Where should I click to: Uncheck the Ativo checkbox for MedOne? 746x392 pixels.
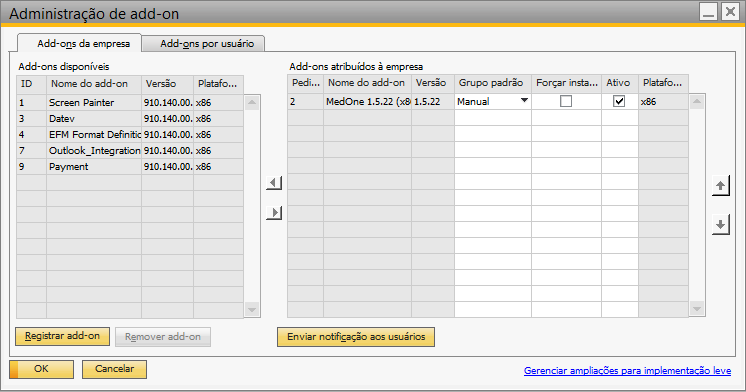618,101
